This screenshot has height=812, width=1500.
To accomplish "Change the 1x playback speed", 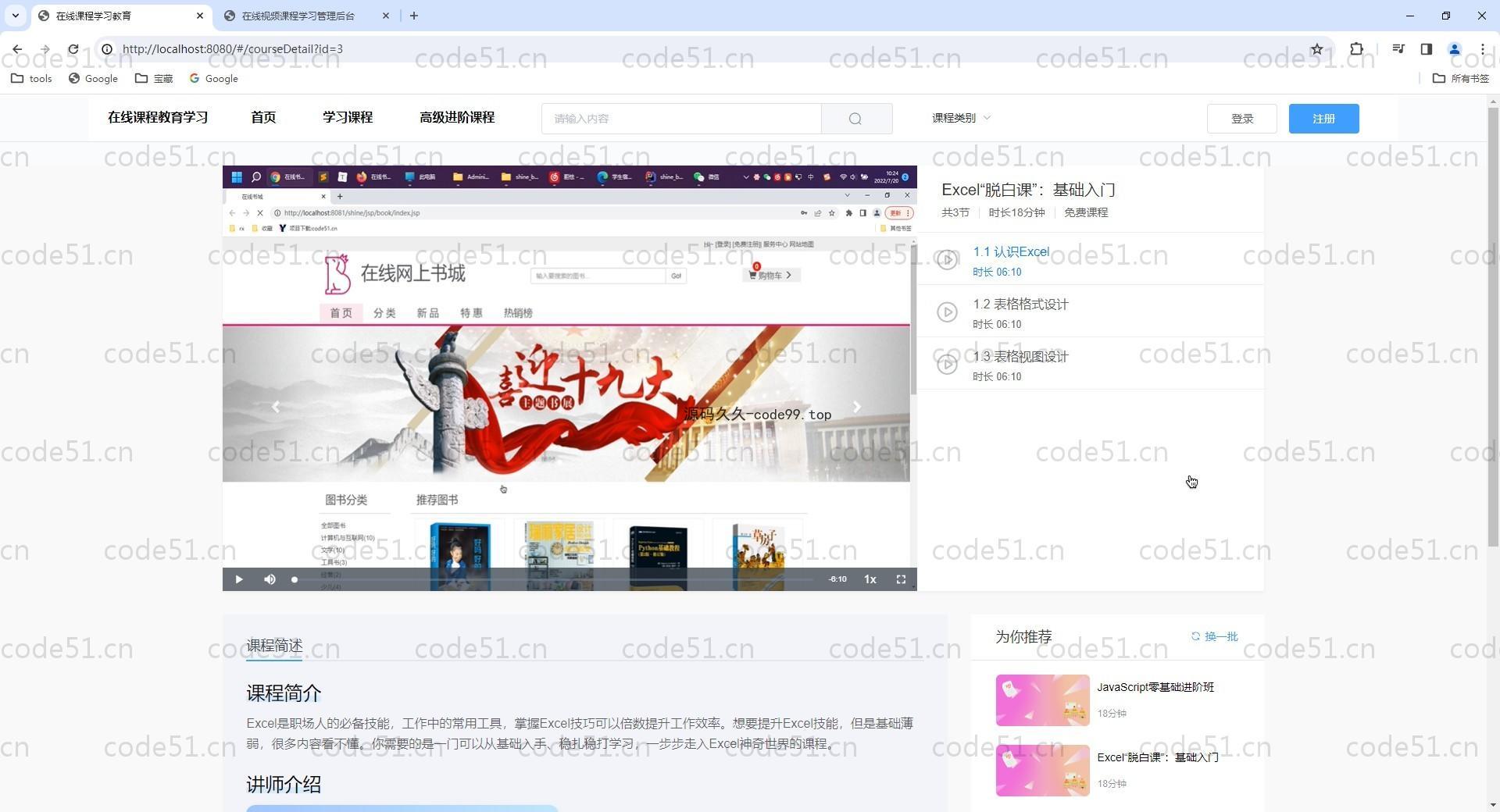I will click(870, 579).
